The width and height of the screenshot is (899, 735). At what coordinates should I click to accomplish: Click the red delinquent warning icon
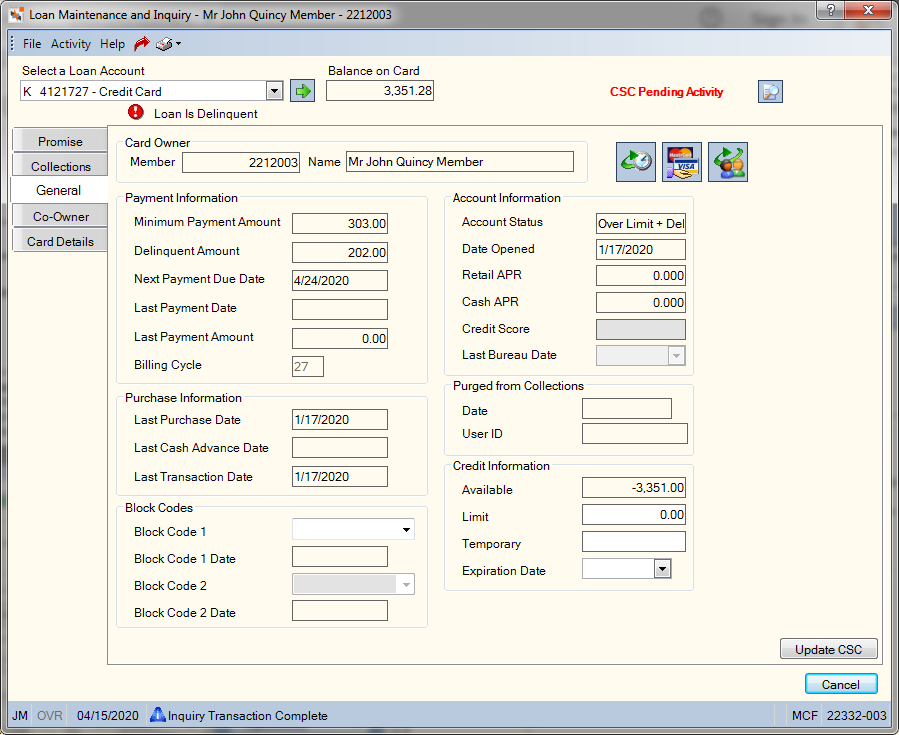coord(136,112)
